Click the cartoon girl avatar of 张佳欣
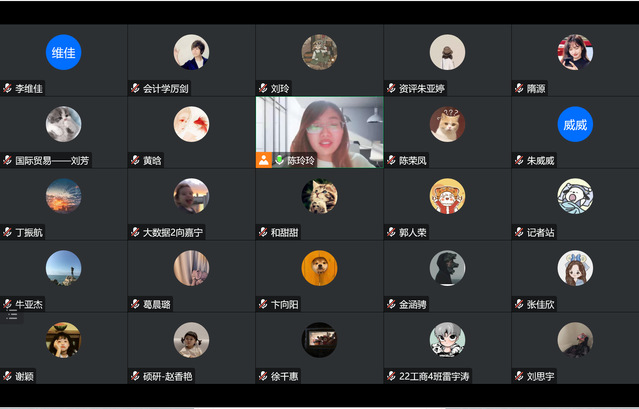639x409 pixels. [x=575, y=268]
